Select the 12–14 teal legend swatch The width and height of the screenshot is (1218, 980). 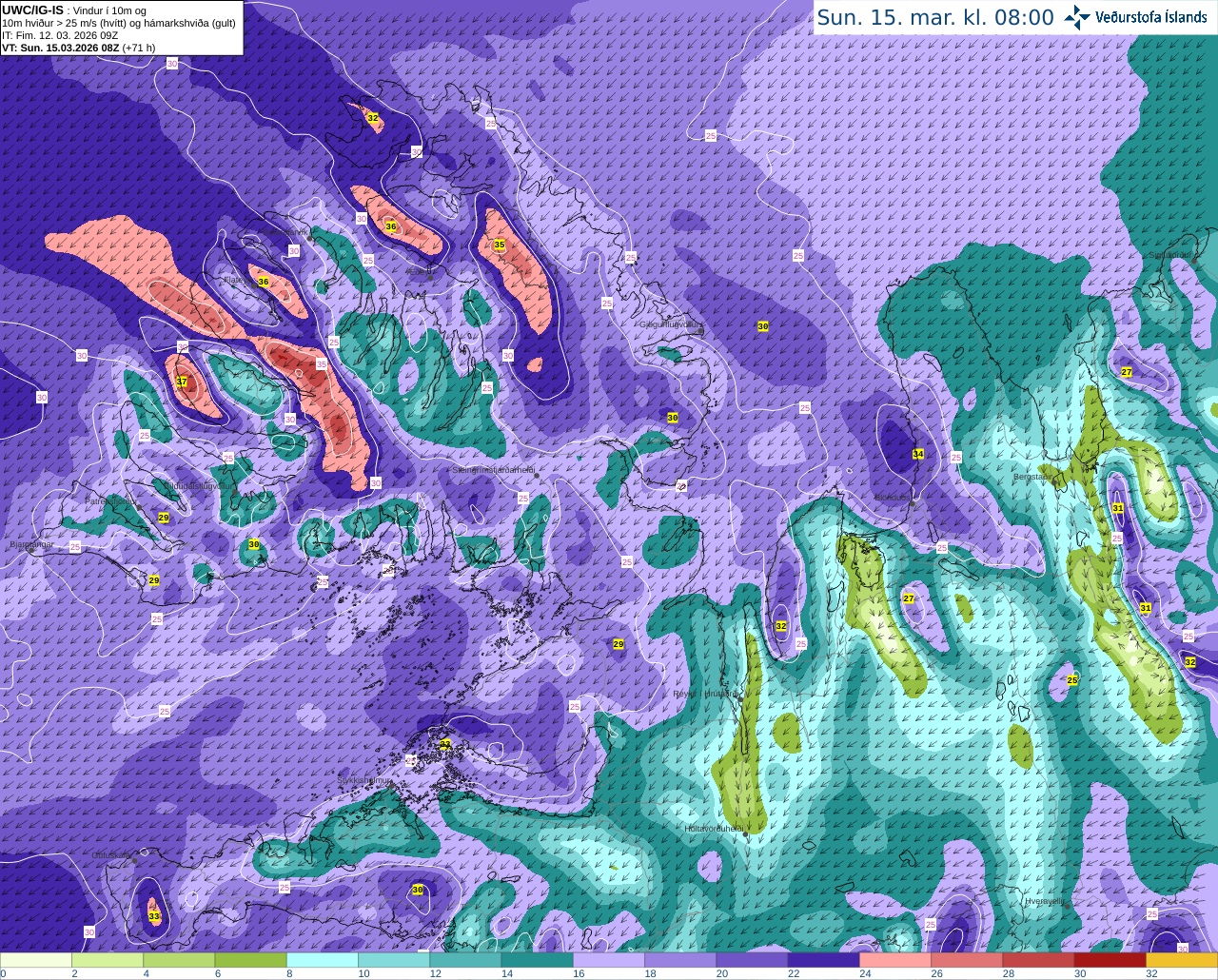pos(465,959)
